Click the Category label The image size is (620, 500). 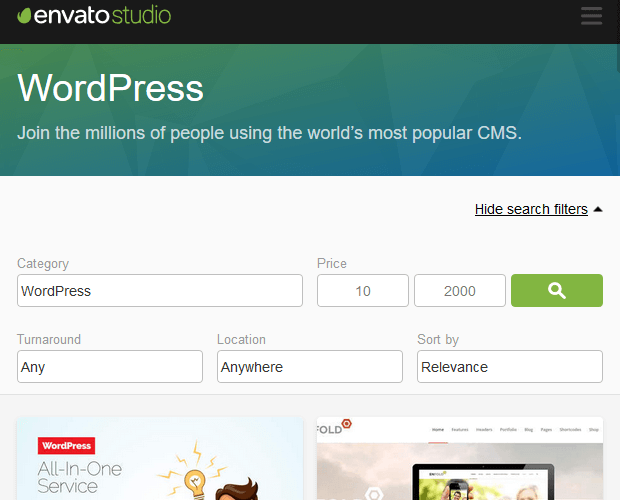click(43, 264)
